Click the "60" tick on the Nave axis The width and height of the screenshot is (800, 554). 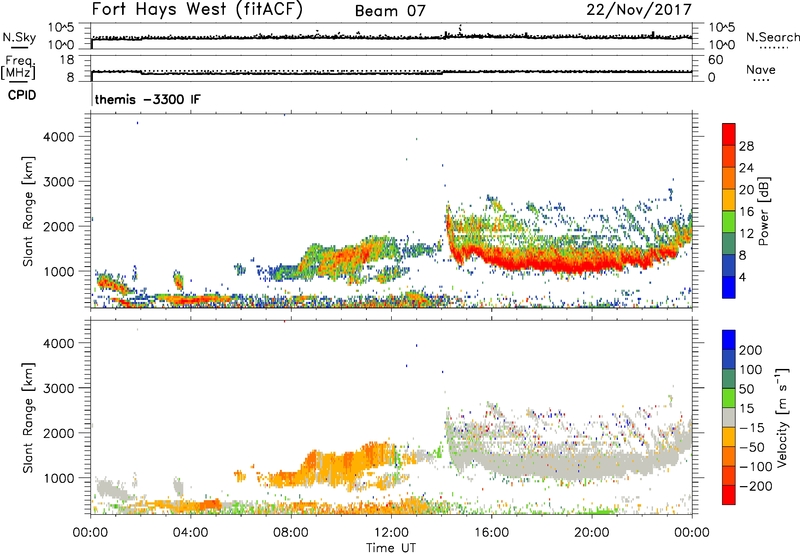[x=715, y=60]
